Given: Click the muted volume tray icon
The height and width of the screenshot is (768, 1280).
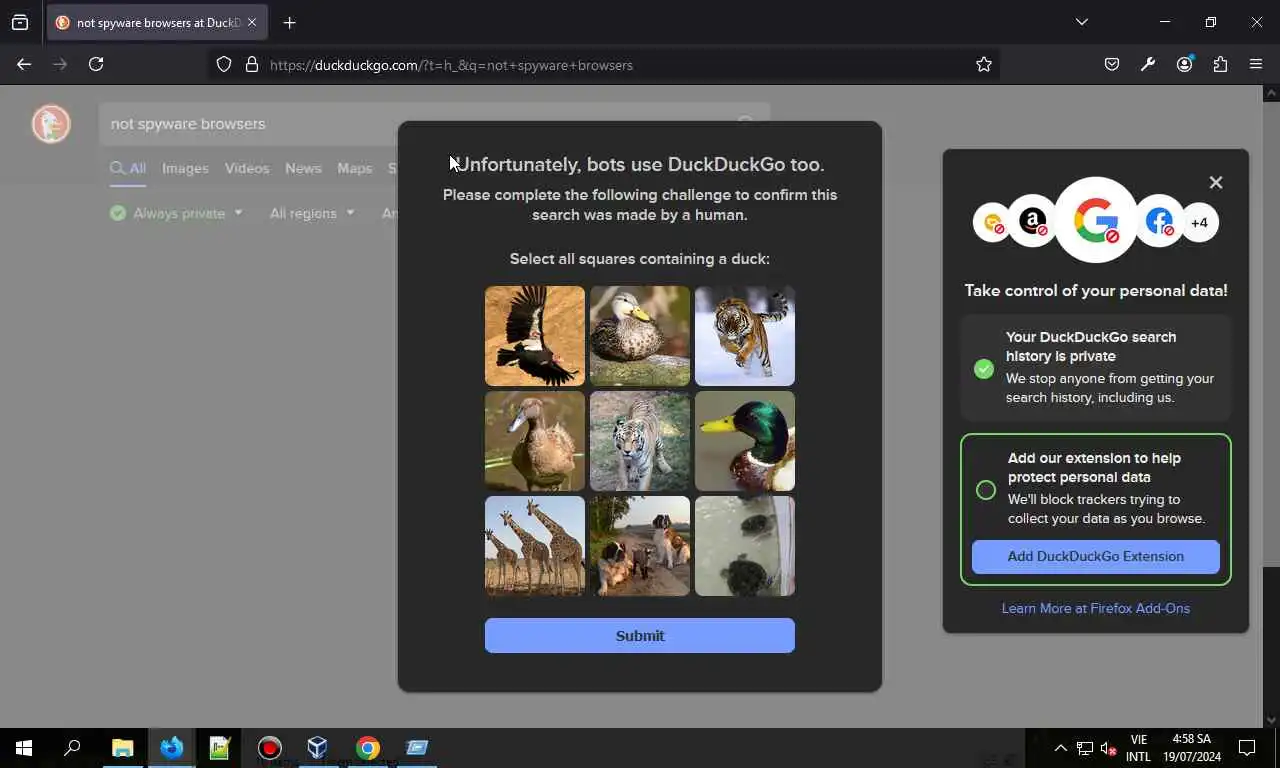Looking at the screenshot, I should (x=1108, y=748).
